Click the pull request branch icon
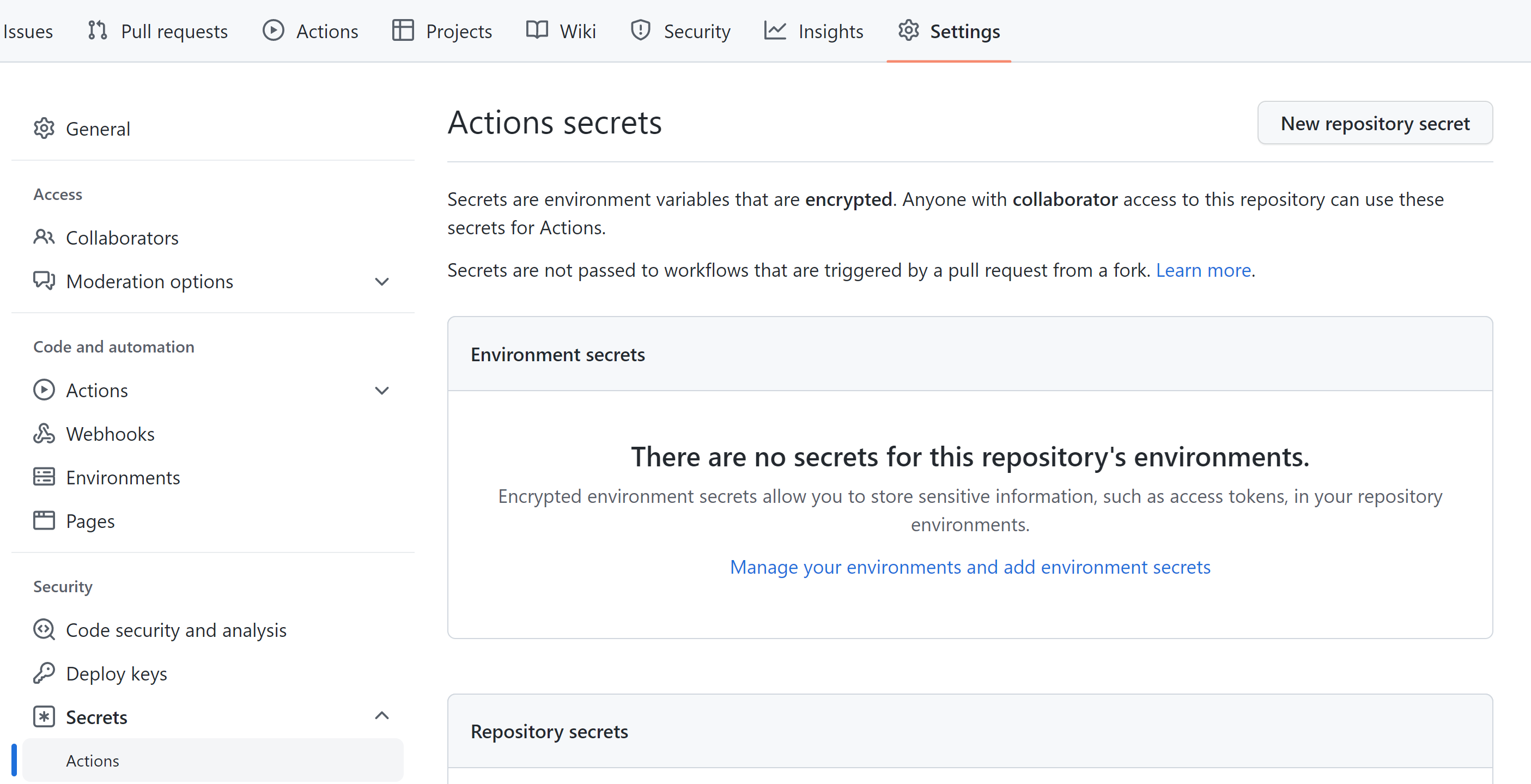 98,31
